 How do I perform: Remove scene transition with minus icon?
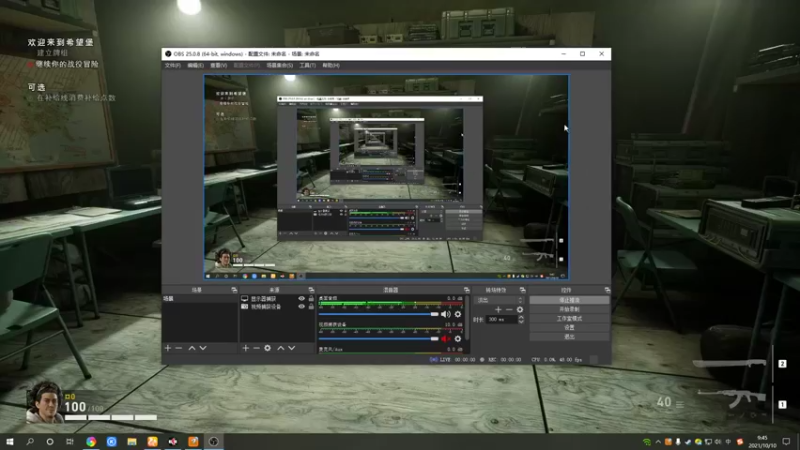click(509, 310)
